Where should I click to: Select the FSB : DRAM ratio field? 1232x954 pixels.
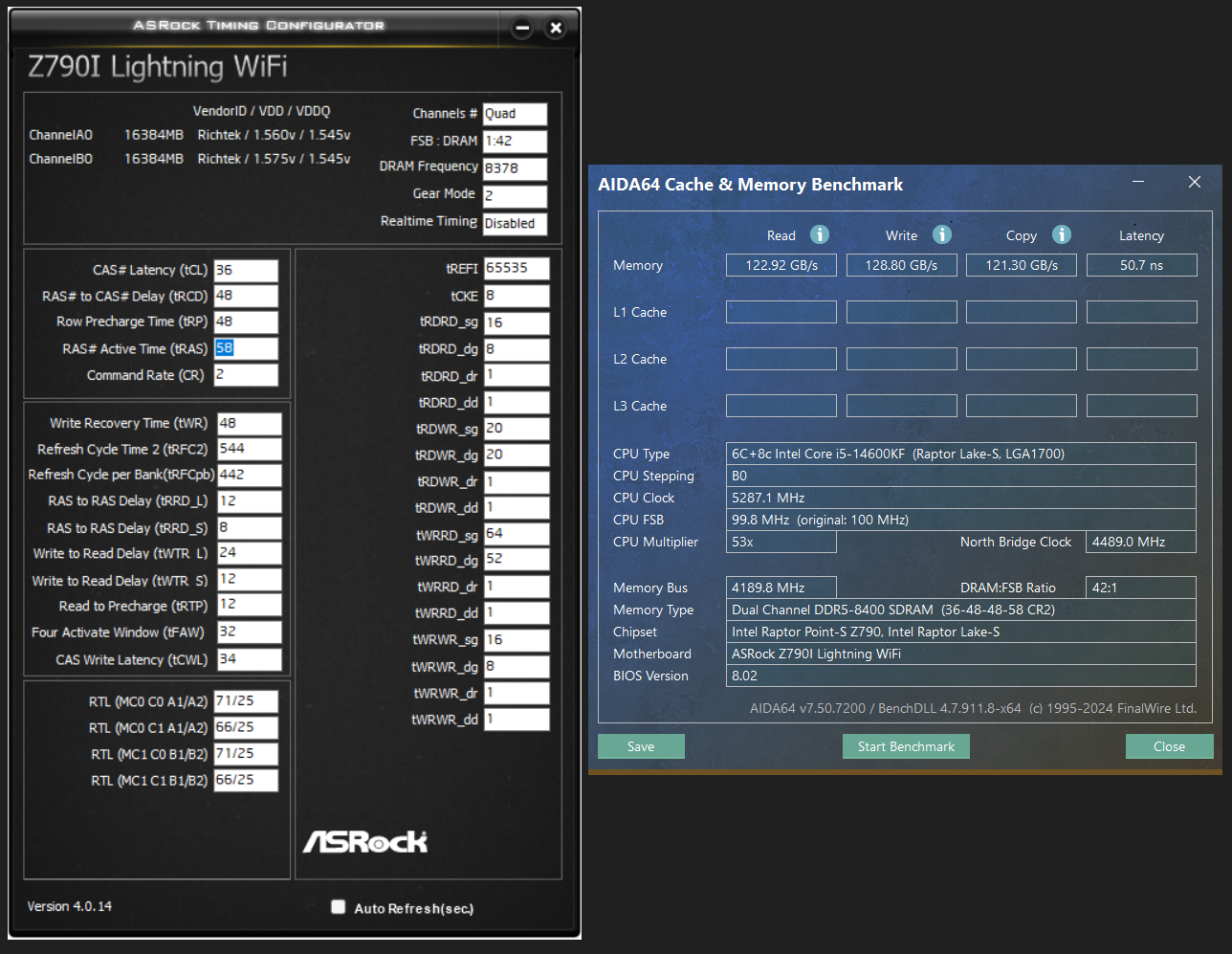pos(515,141)
